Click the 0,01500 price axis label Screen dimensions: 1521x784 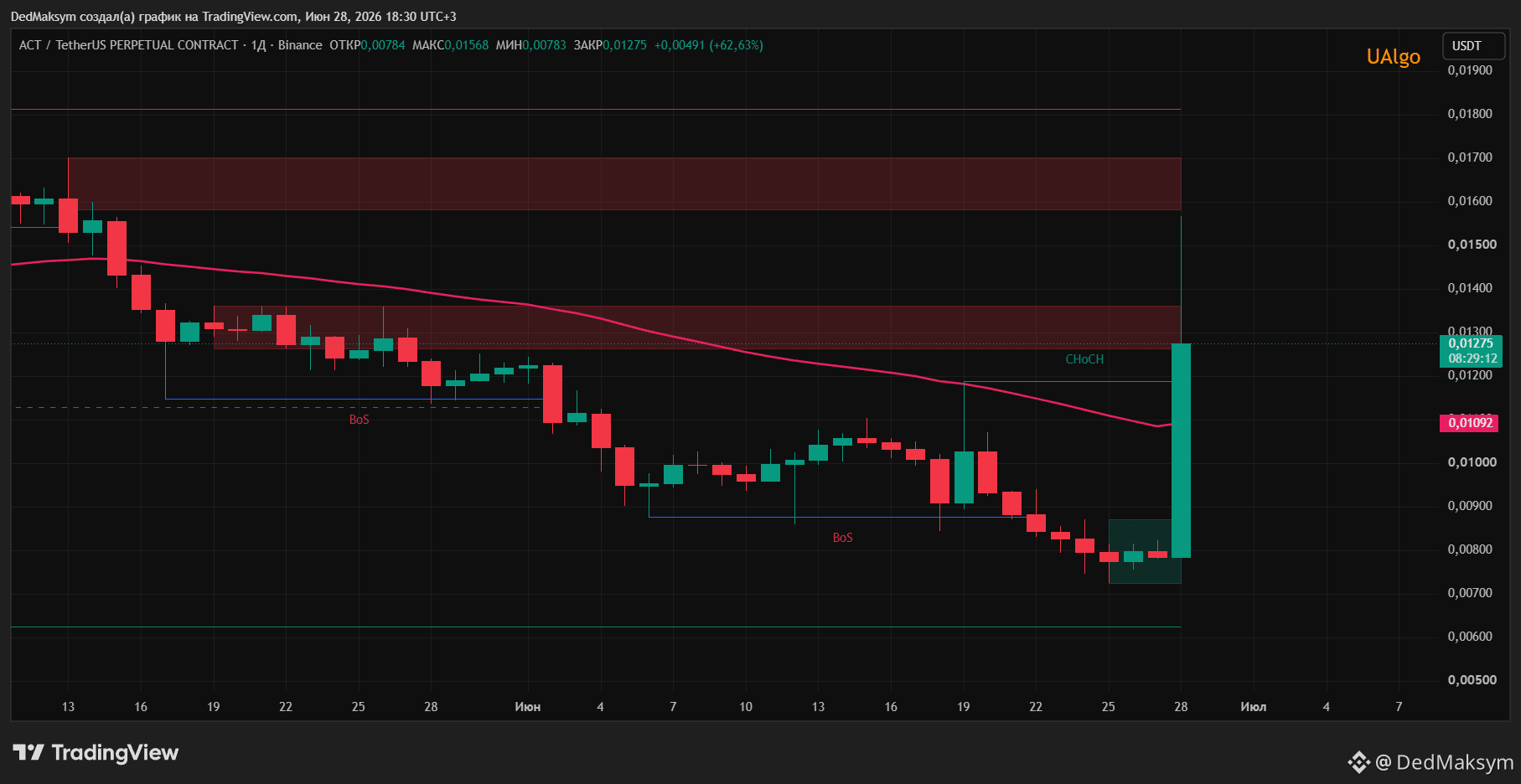1472,245
